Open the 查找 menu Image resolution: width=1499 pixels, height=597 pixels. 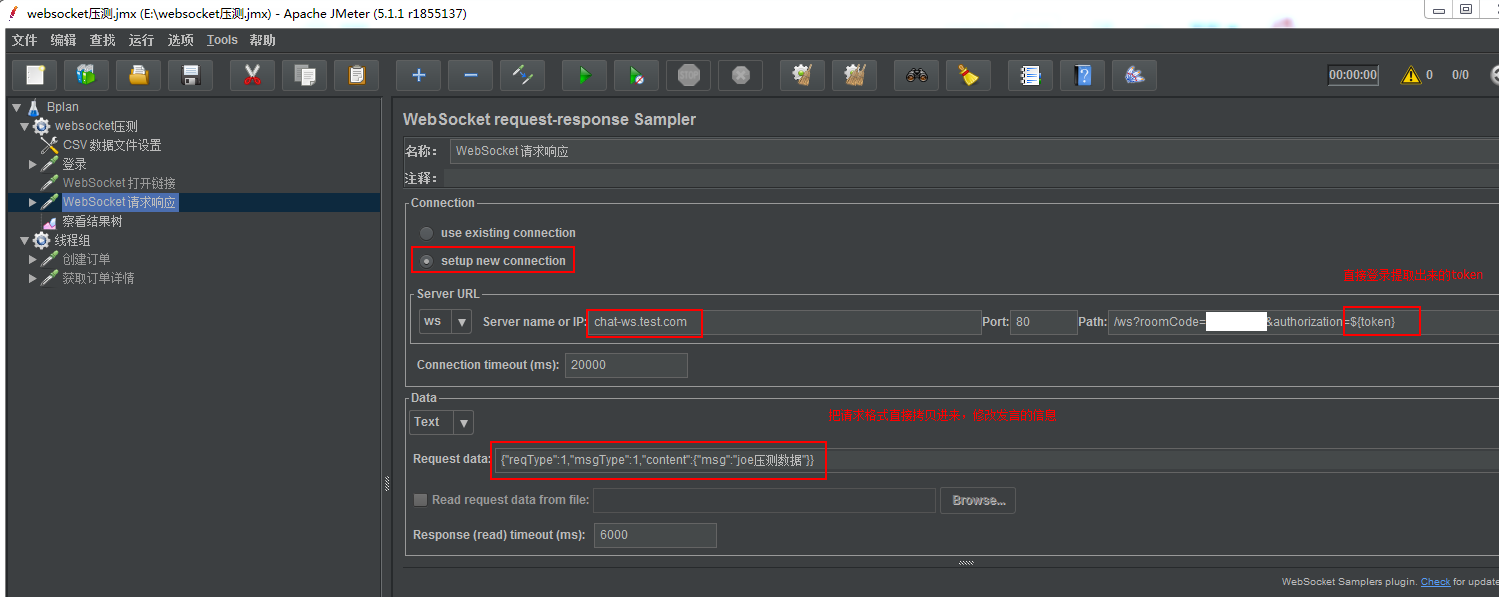[102, 40]
